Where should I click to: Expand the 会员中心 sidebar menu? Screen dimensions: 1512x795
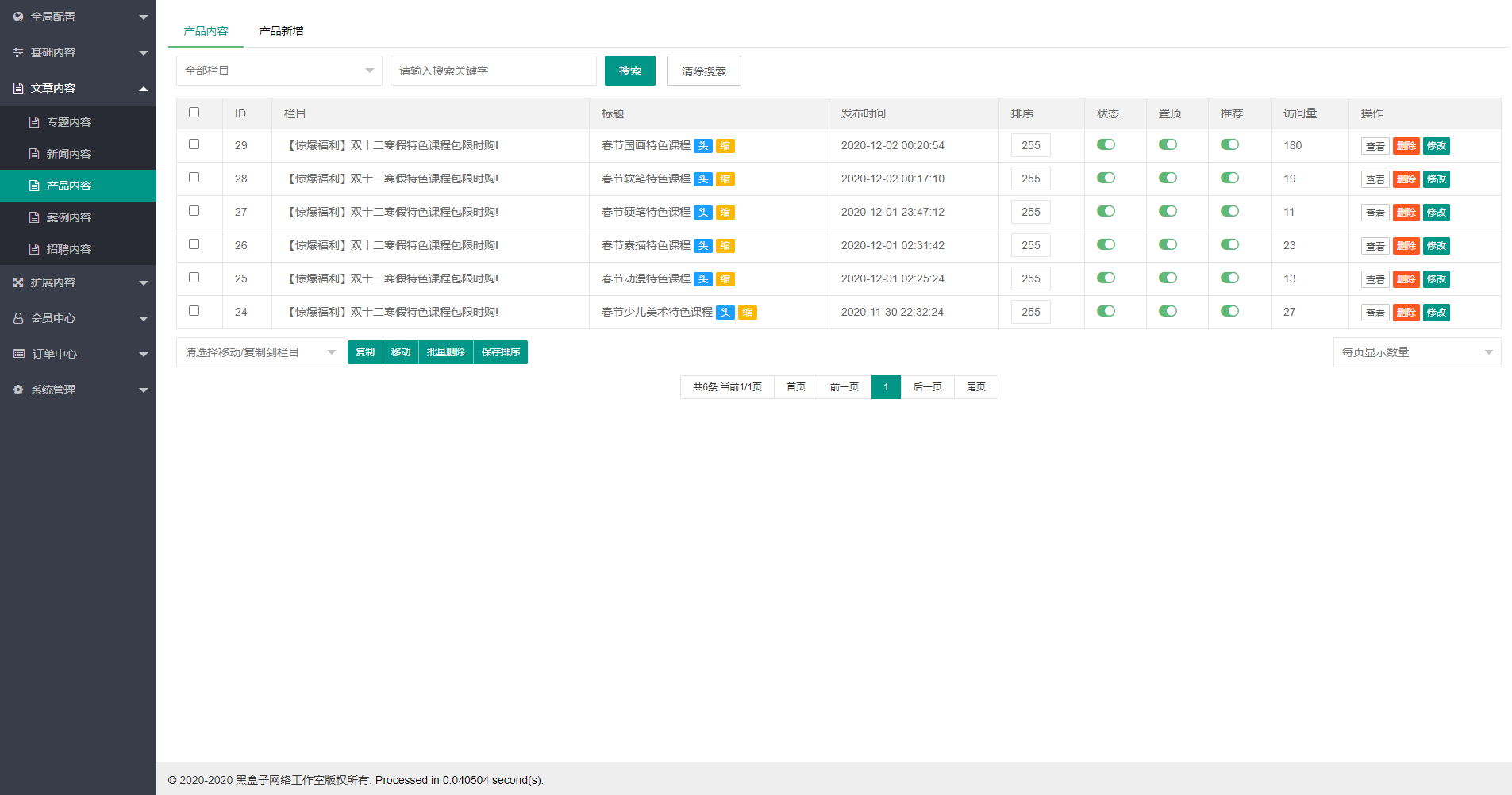pyautogui.click(x=78, y=318)
